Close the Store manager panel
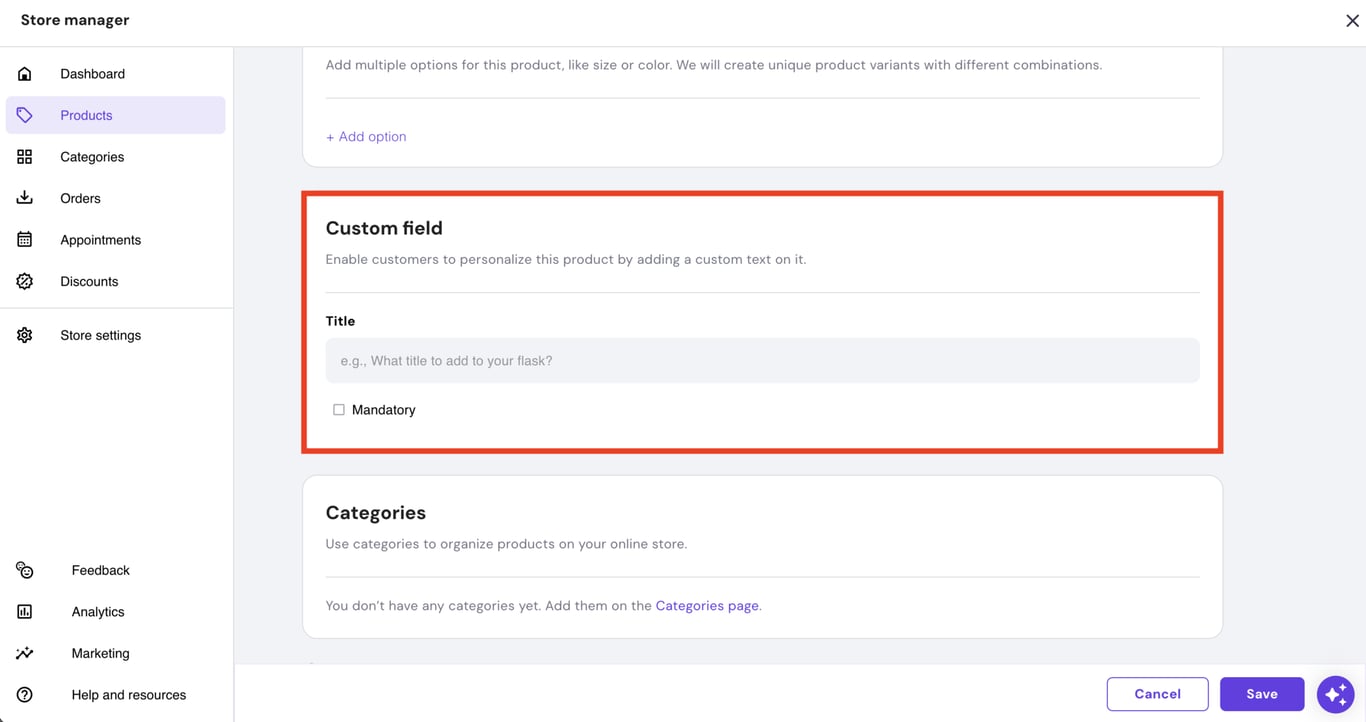The height and width of the screenshot is (722, 1366). tap(1352, 20)
